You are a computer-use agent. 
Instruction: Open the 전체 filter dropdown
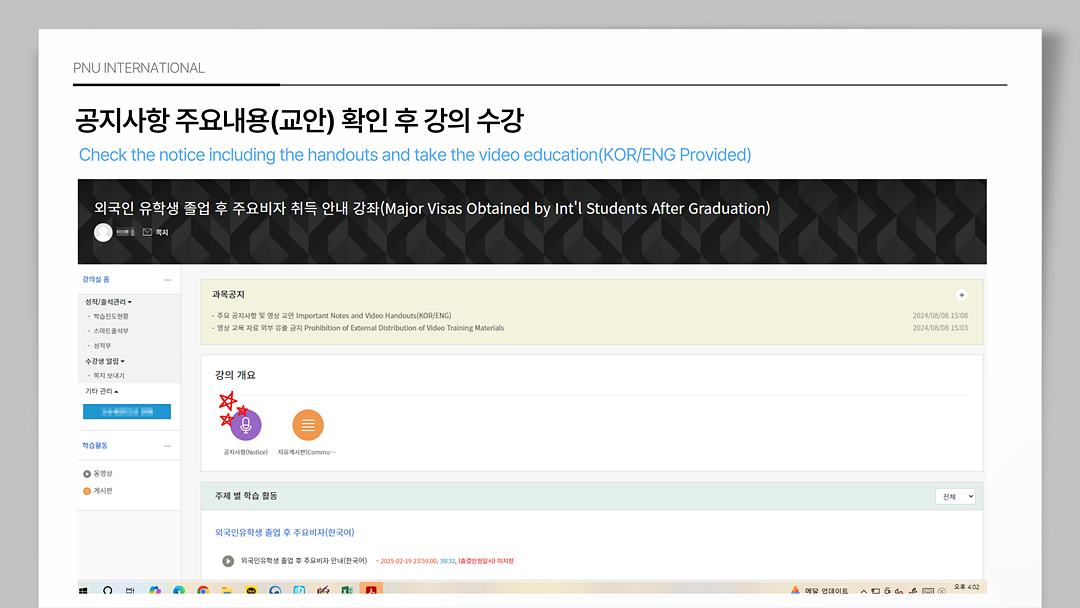955,496
